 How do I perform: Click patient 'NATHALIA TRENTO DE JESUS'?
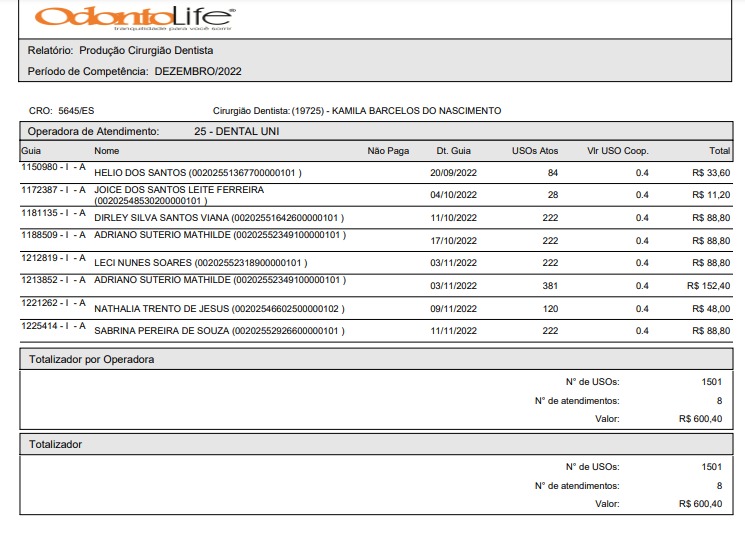click(162, 309)
